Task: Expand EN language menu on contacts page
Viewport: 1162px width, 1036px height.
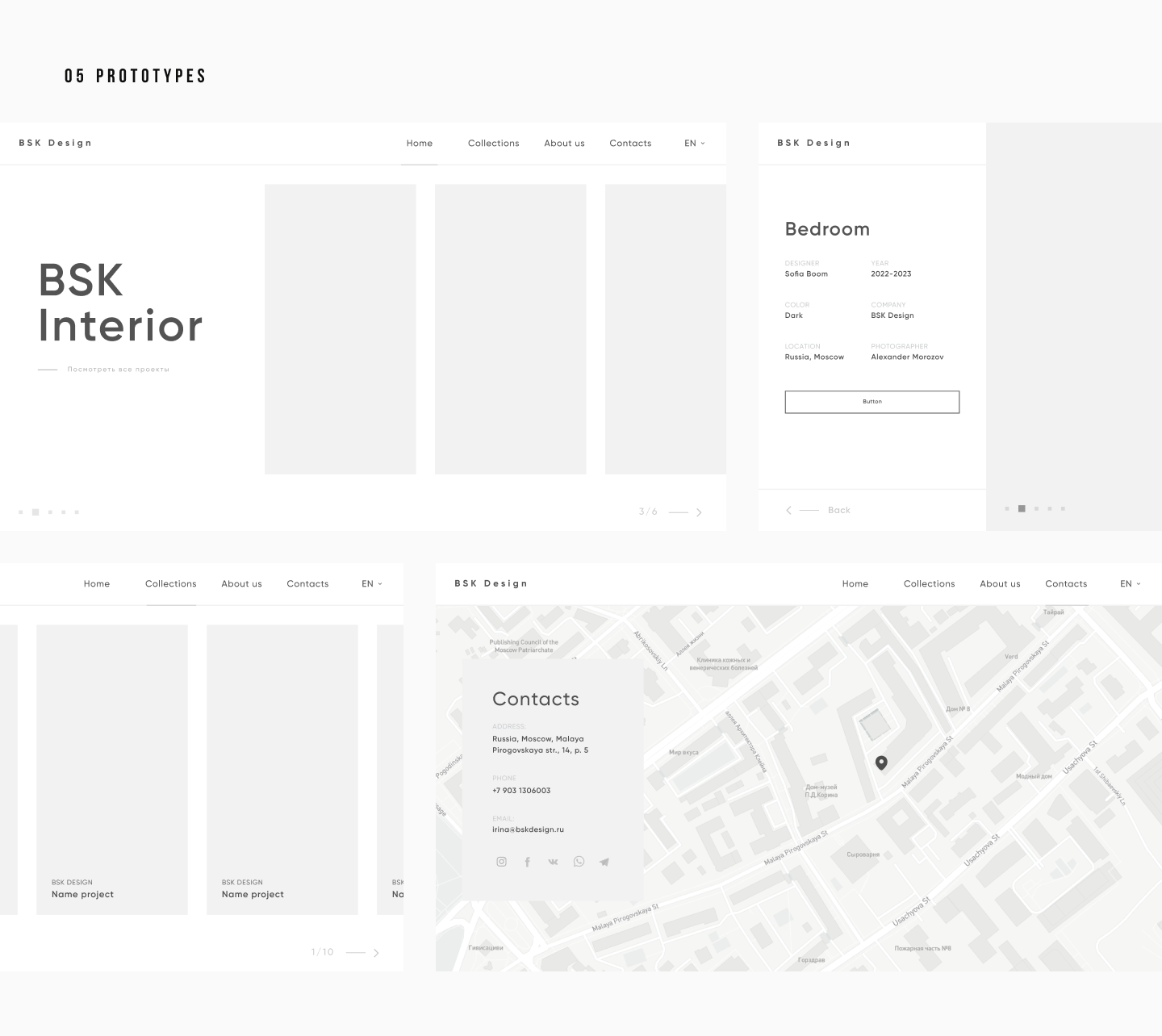Action: [x=1130, y=584]
